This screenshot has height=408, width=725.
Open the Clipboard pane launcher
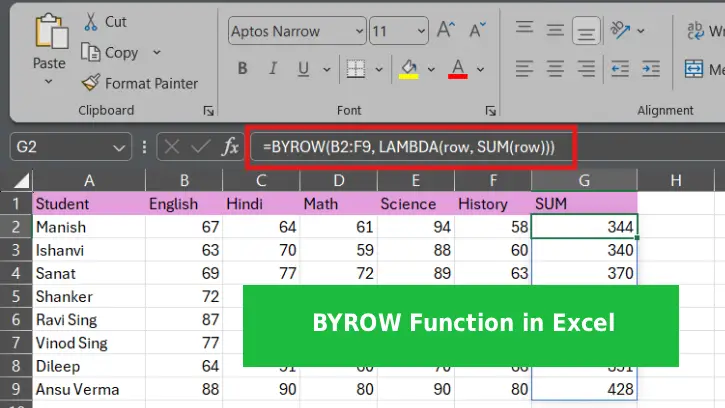click(x=209, y=111)
